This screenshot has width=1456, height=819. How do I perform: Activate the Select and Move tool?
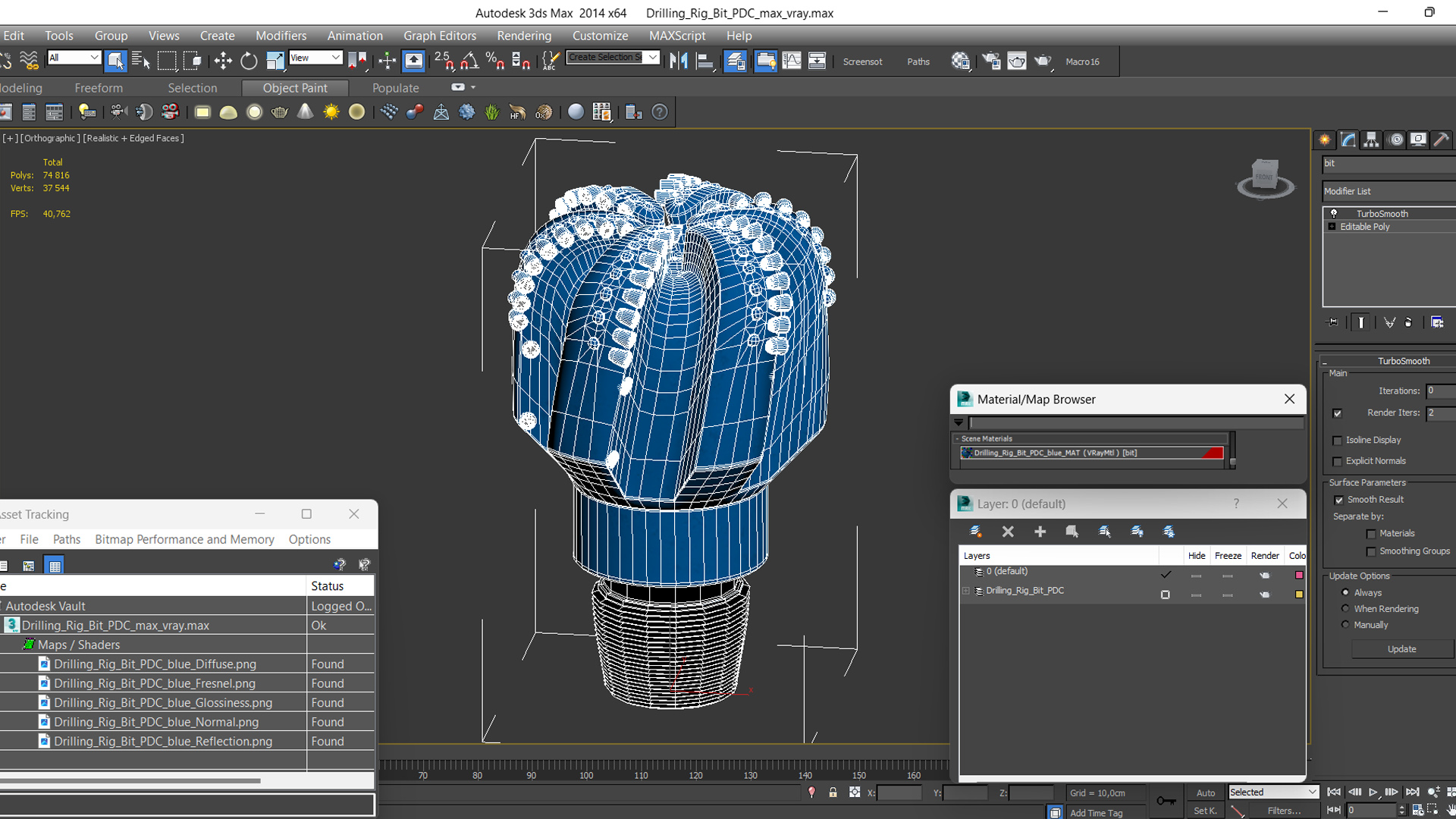click(x=223, y=61)
